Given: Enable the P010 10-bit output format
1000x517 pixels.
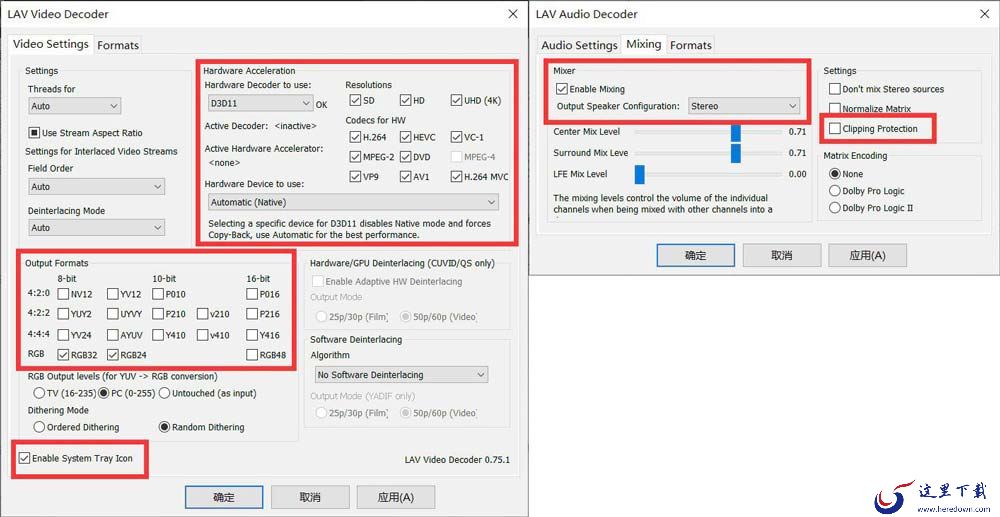Looking at the screenshot, I should tap(158, 295).
